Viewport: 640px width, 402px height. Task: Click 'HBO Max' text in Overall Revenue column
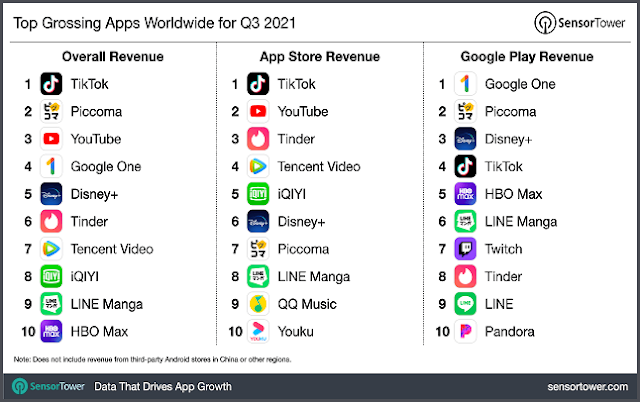coord(99,332)
